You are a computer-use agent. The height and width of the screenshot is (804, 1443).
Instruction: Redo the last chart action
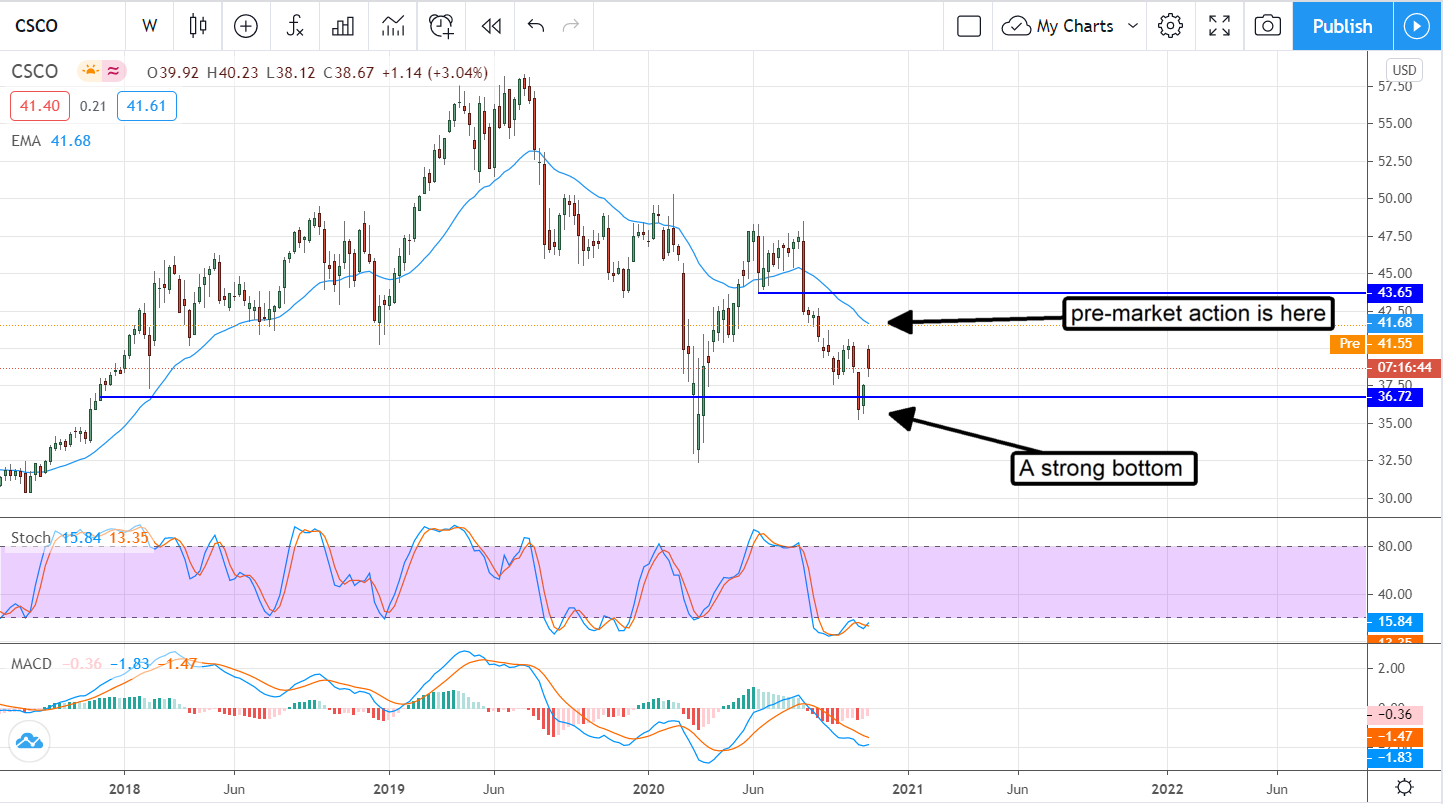click(x=571, y=26)
